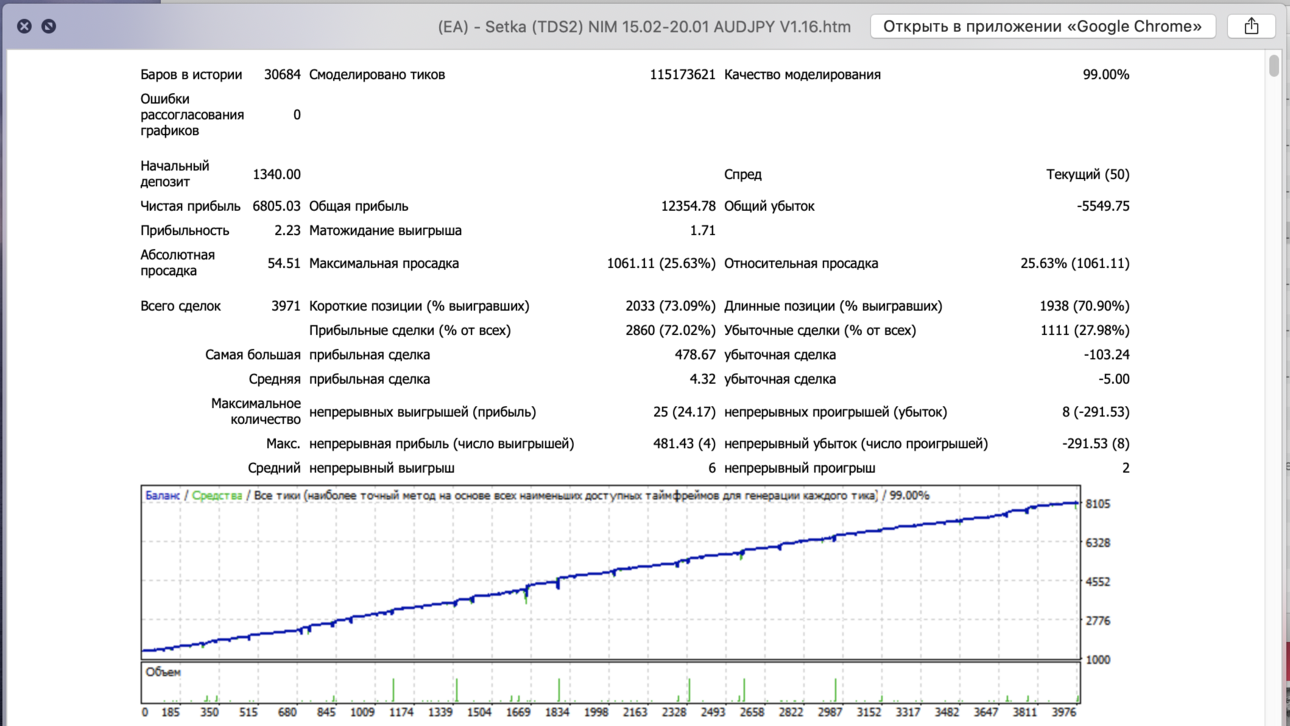Click the Максимальная просадка label
The image size is (1290, 726).
click(x=384, y=263)
